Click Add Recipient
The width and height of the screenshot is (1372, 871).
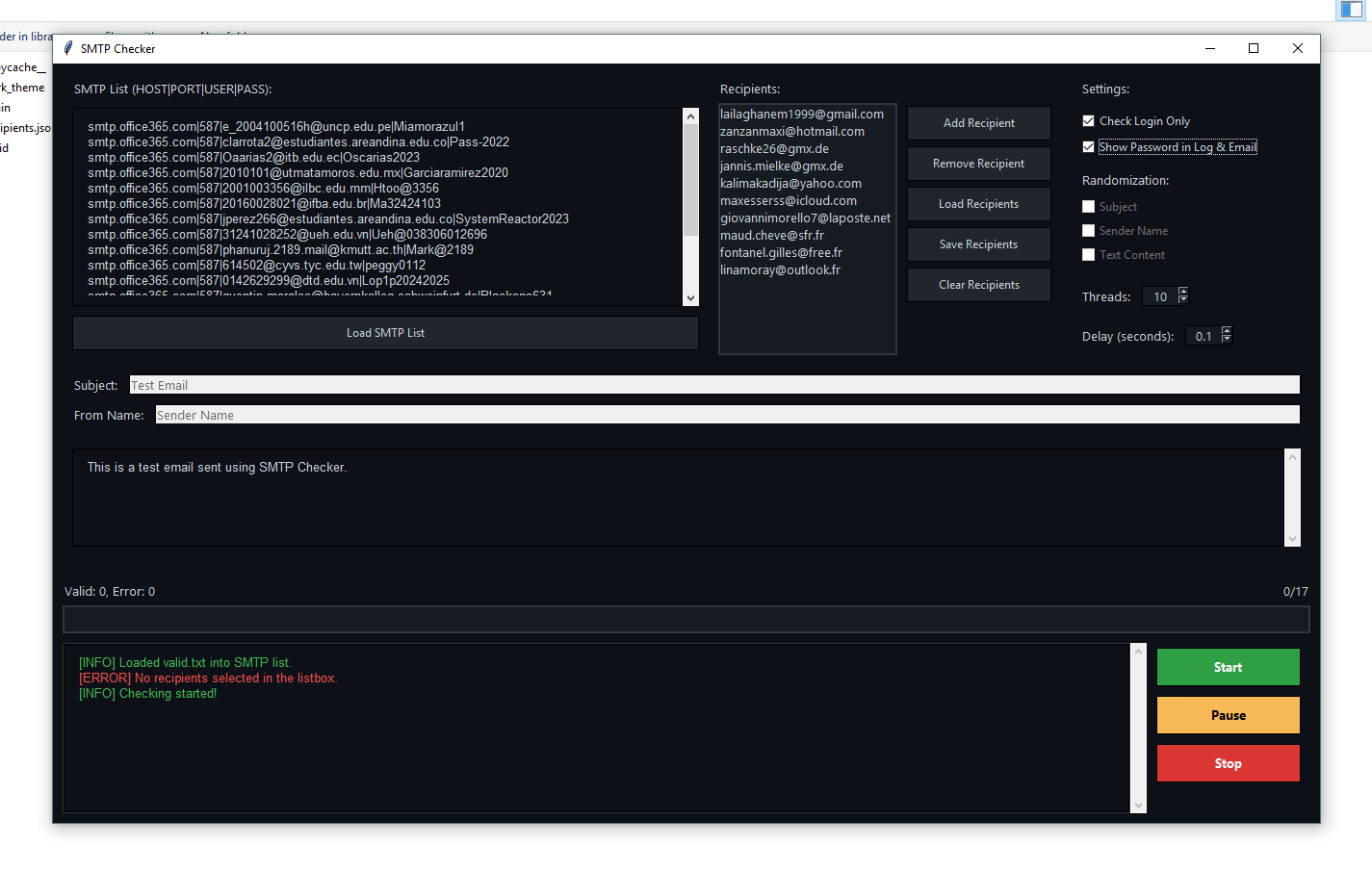(x=978, y=123)
